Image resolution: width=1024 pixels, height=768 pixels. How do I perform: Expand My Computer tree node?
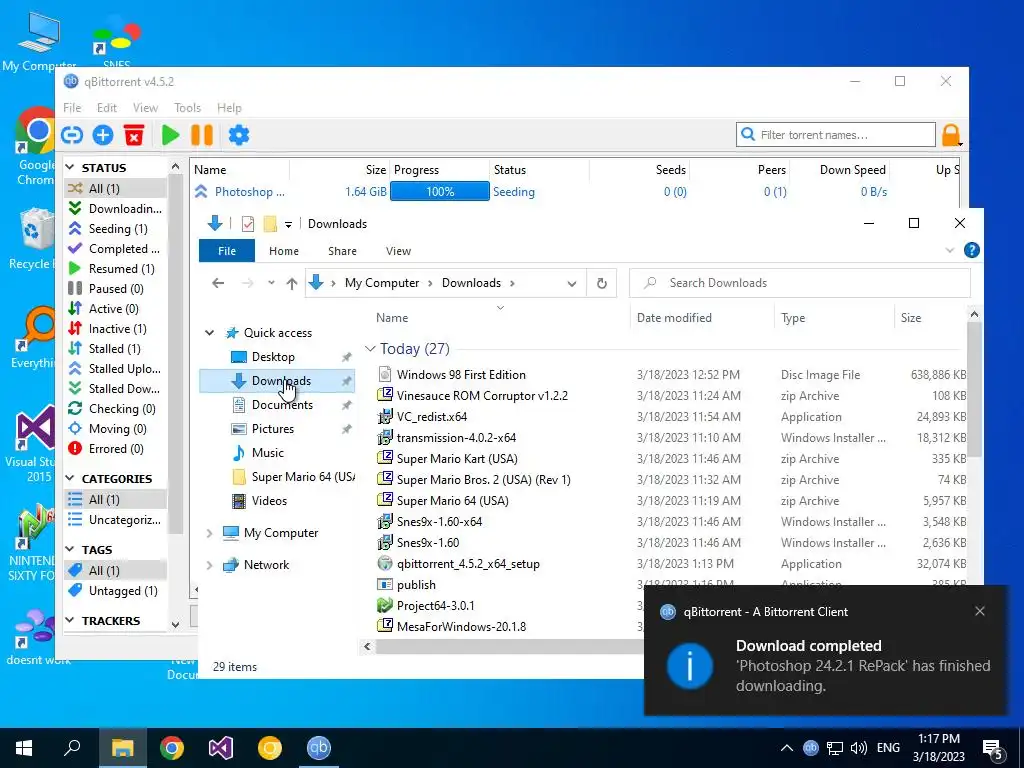coord(210,533)
